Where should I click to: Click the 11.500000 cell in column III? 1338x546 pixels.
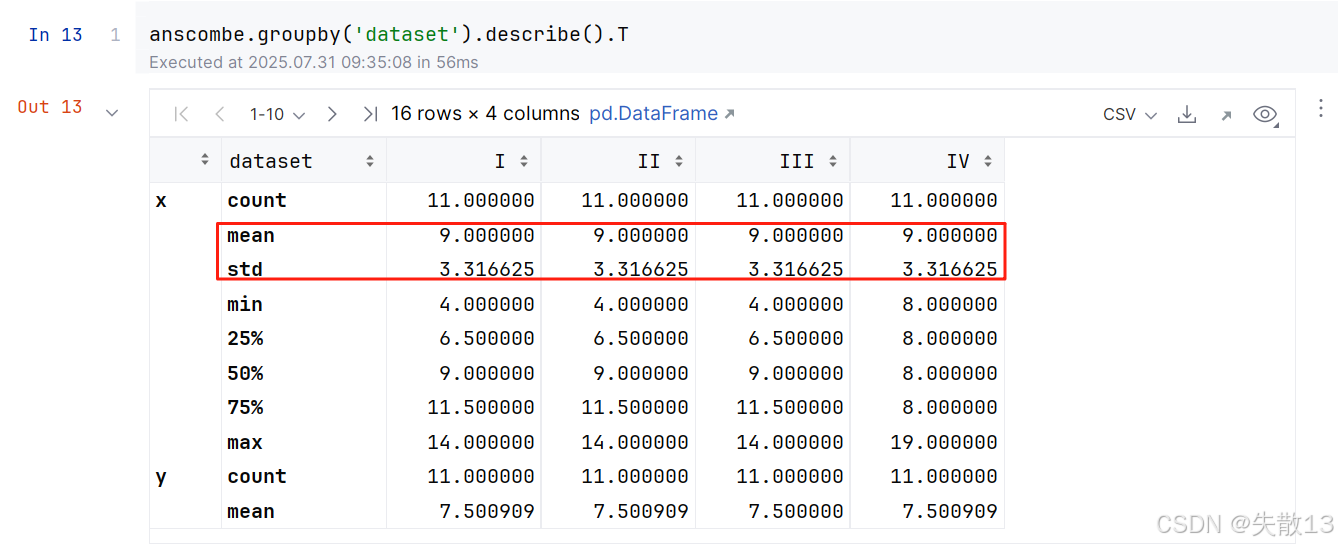[x=790, y=408]
